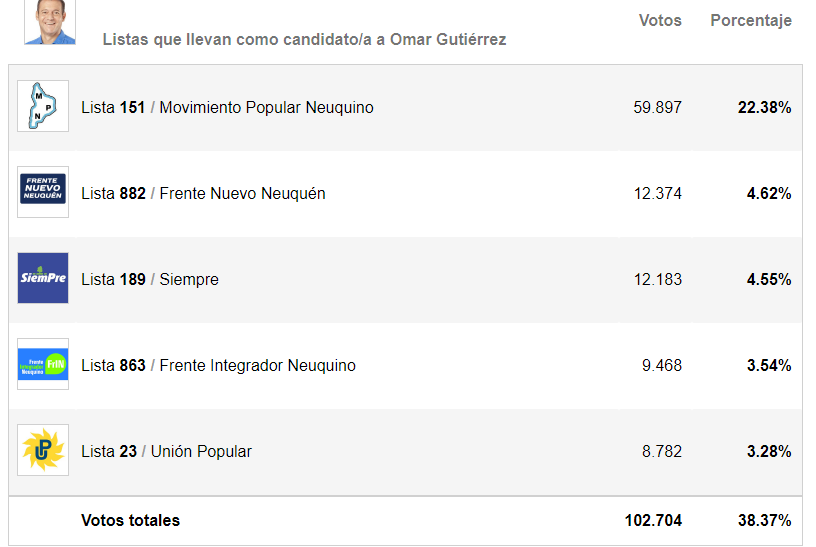
Task: Select Lista 23 Unión Popular text
Action: [167, 451]
